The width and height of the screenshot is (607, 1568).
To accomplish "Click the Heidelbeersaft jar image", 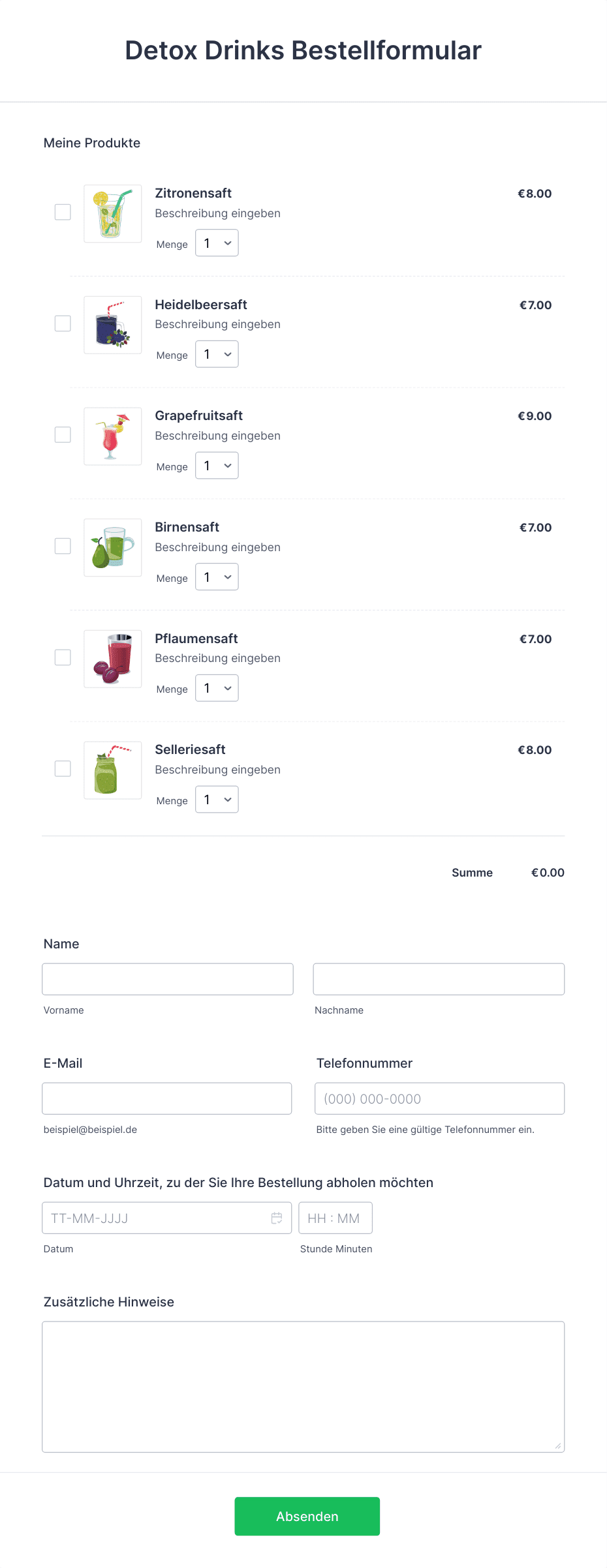I will tap(113, 325).
